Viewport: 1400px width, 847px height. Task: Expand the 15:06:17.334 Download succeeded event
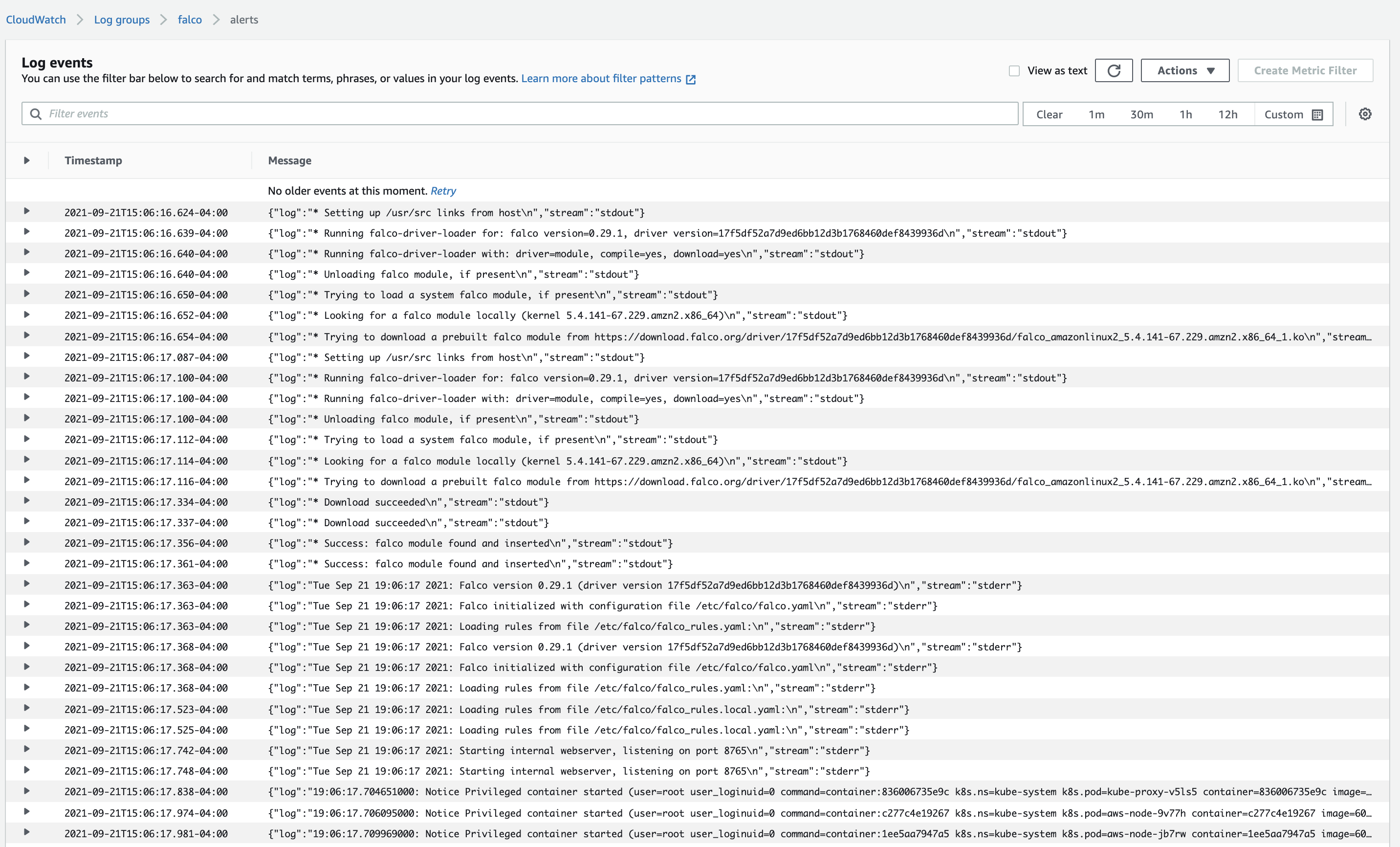click(27, 500)
